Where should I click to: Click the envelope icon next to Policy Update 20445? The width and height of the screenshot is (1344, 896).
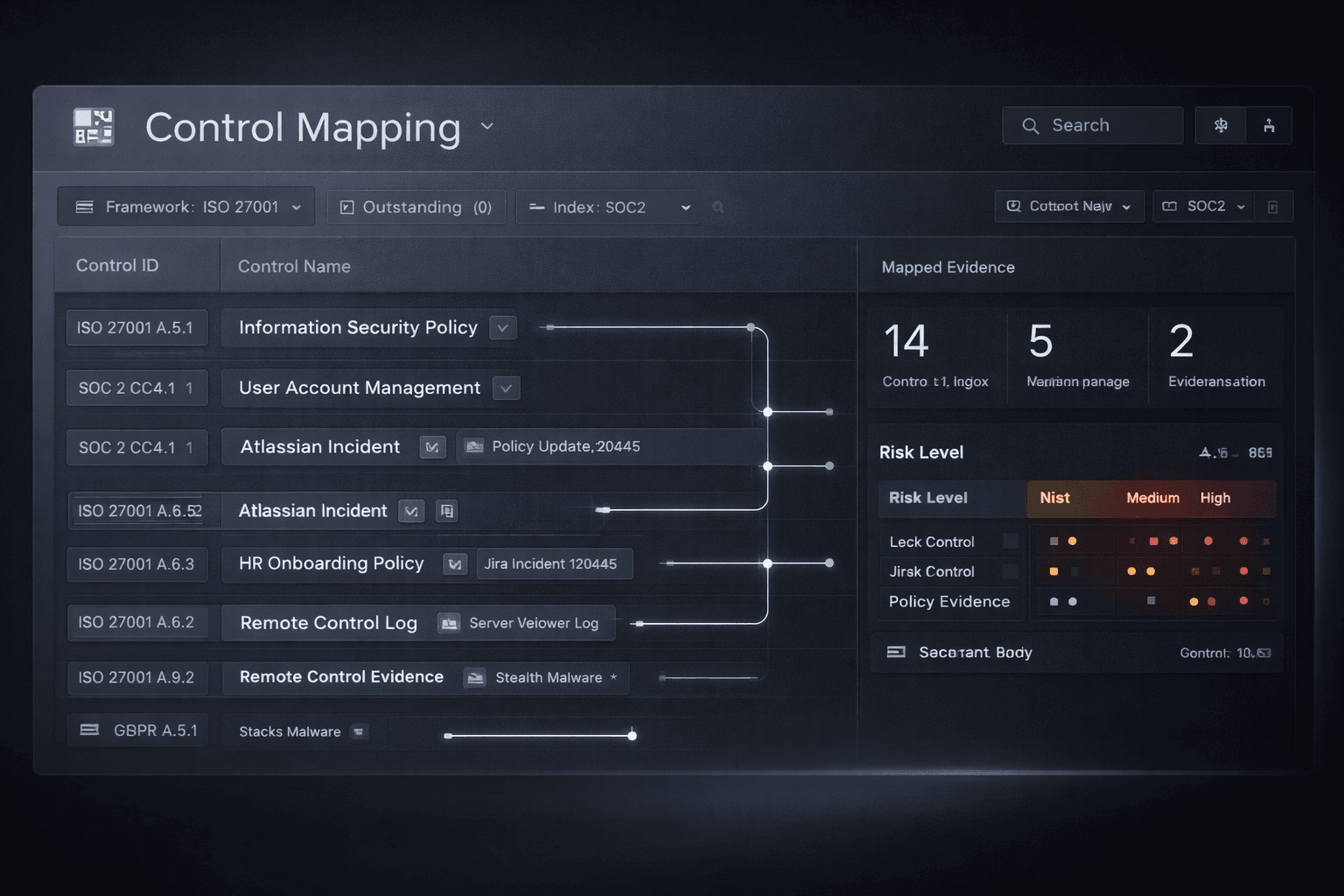pyautogui.click(x=474, y=446)
